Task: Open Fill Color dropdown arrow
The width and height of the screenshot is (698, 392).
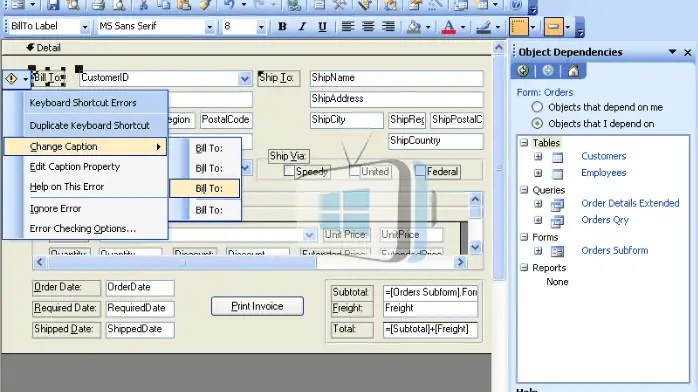Action: 428,27
